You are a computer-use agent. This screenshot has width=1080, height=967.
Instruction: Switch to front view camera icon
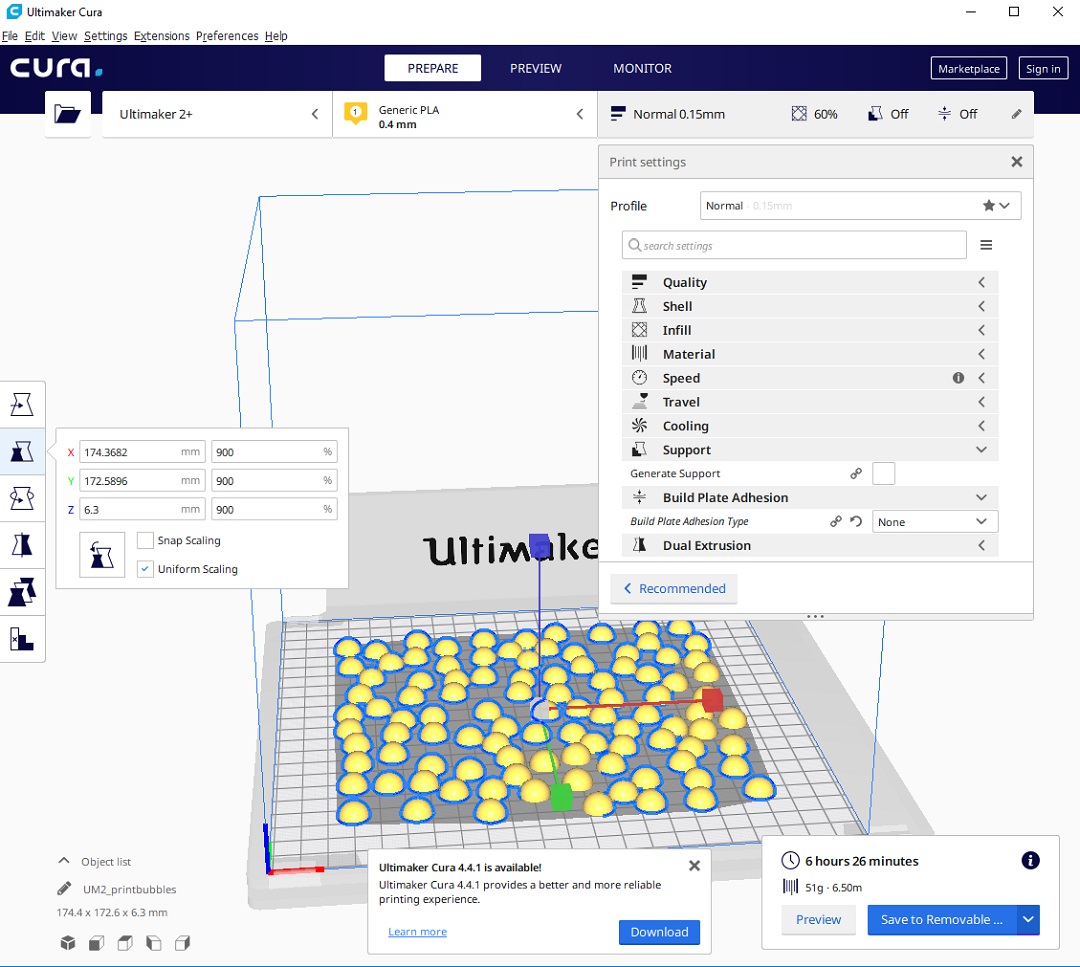pos(96,943)
